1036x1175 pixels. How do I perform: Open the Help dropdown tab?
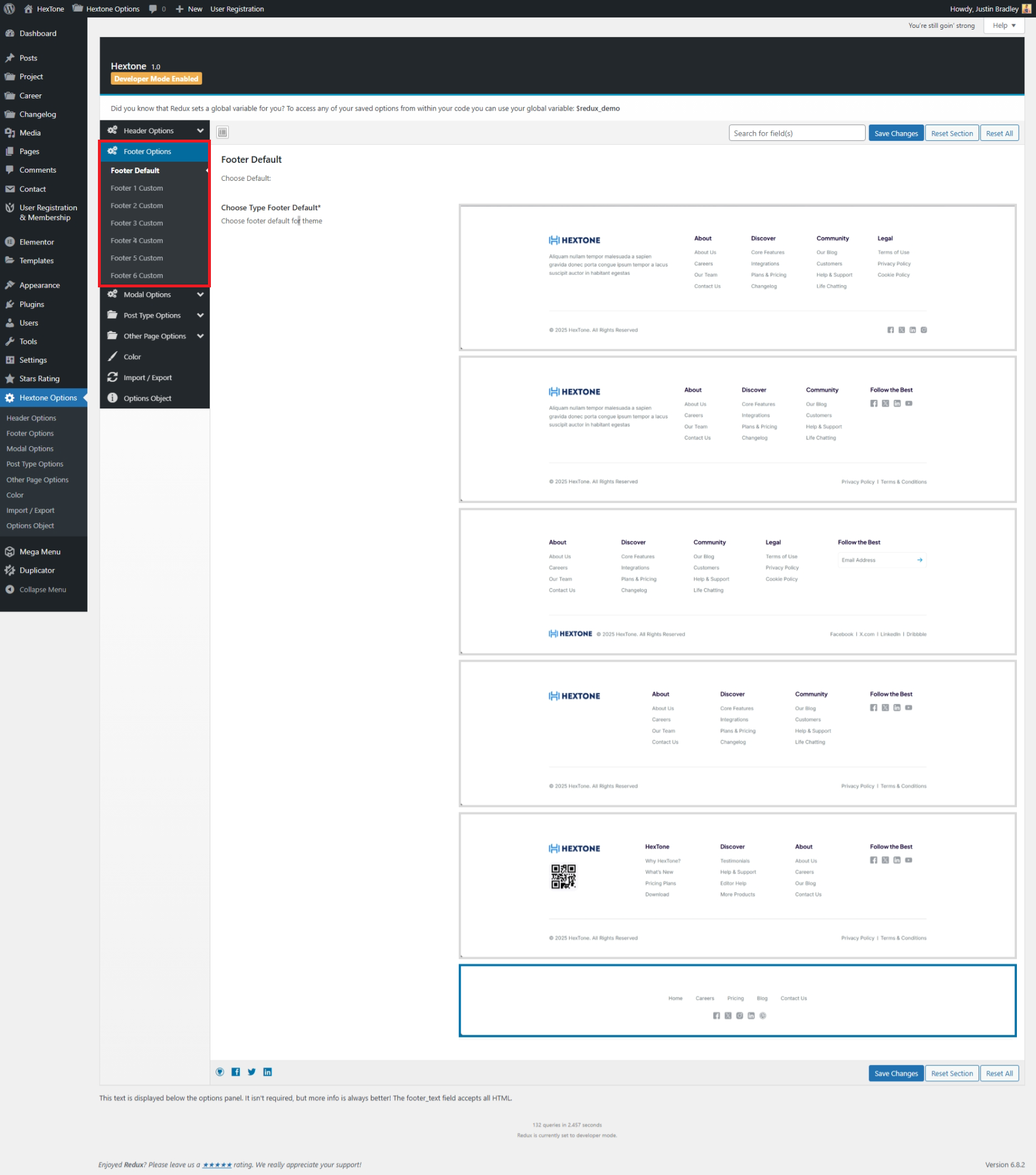(x=1004, y=25)
